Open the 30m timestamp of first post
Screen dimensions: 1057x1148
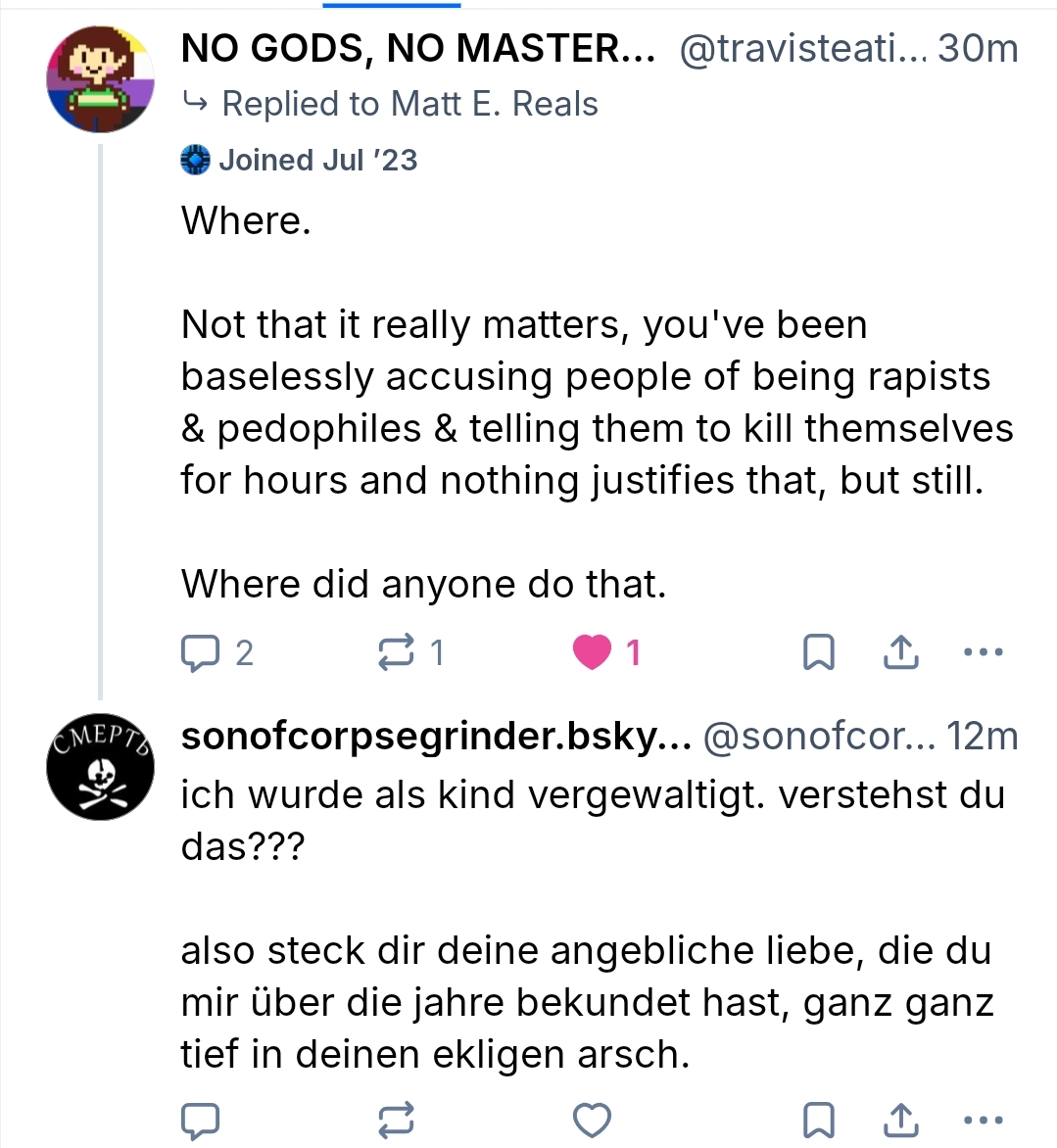(978, 48)
